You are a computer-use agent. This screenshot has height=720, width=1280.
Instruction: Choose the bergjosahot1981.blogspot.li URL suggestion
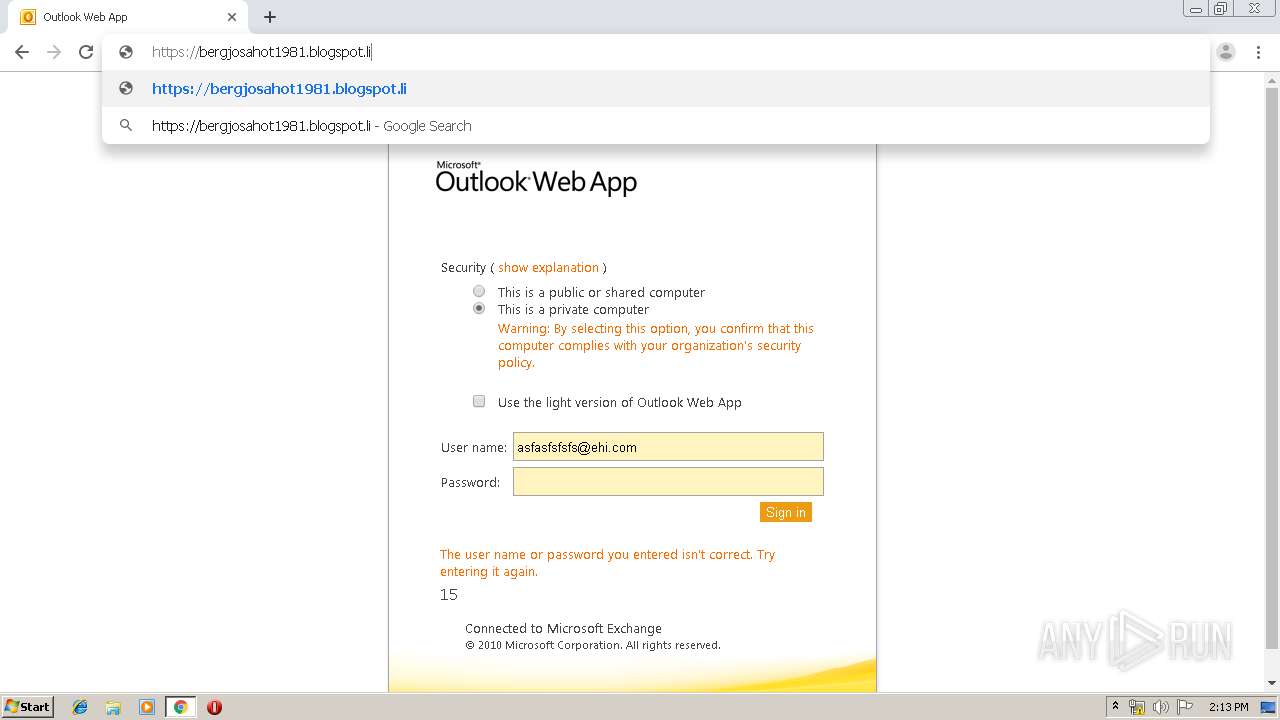656,89
